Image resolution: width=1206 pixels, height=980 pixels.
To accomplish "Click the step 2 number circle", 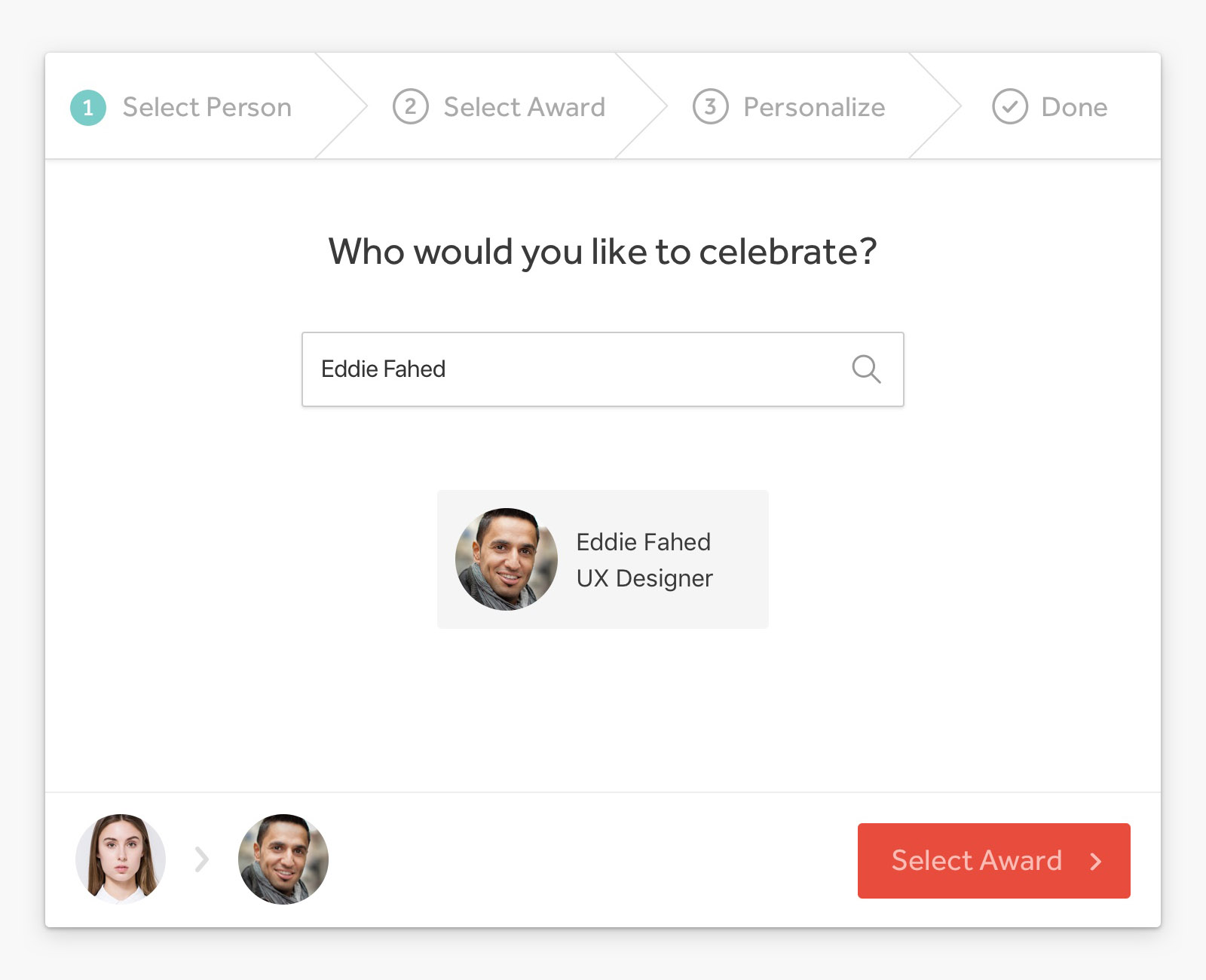I will [x=410, y=106].
